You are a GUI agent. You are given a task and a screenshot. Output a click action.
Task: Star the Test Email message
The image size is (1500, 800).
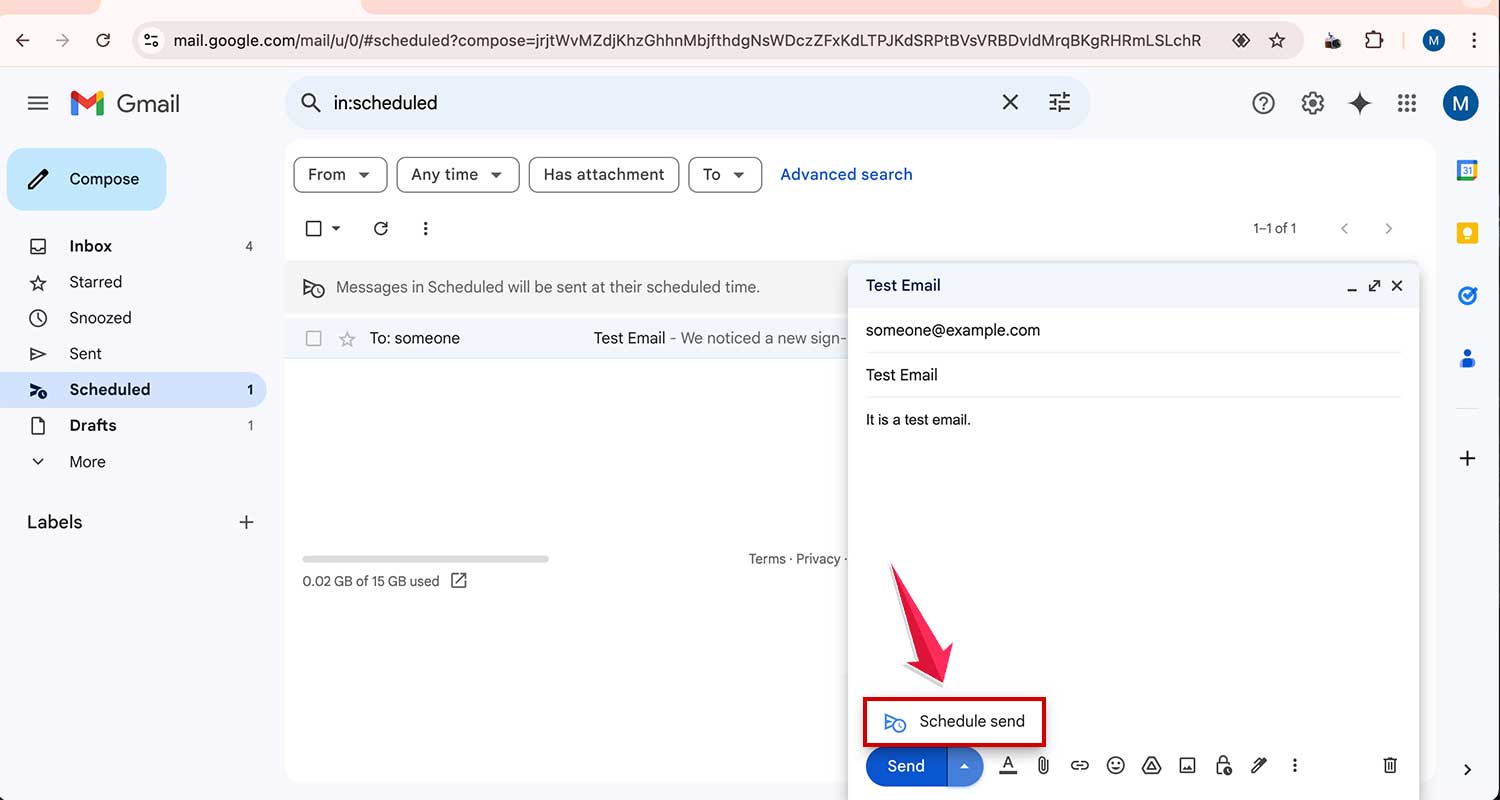347,339
